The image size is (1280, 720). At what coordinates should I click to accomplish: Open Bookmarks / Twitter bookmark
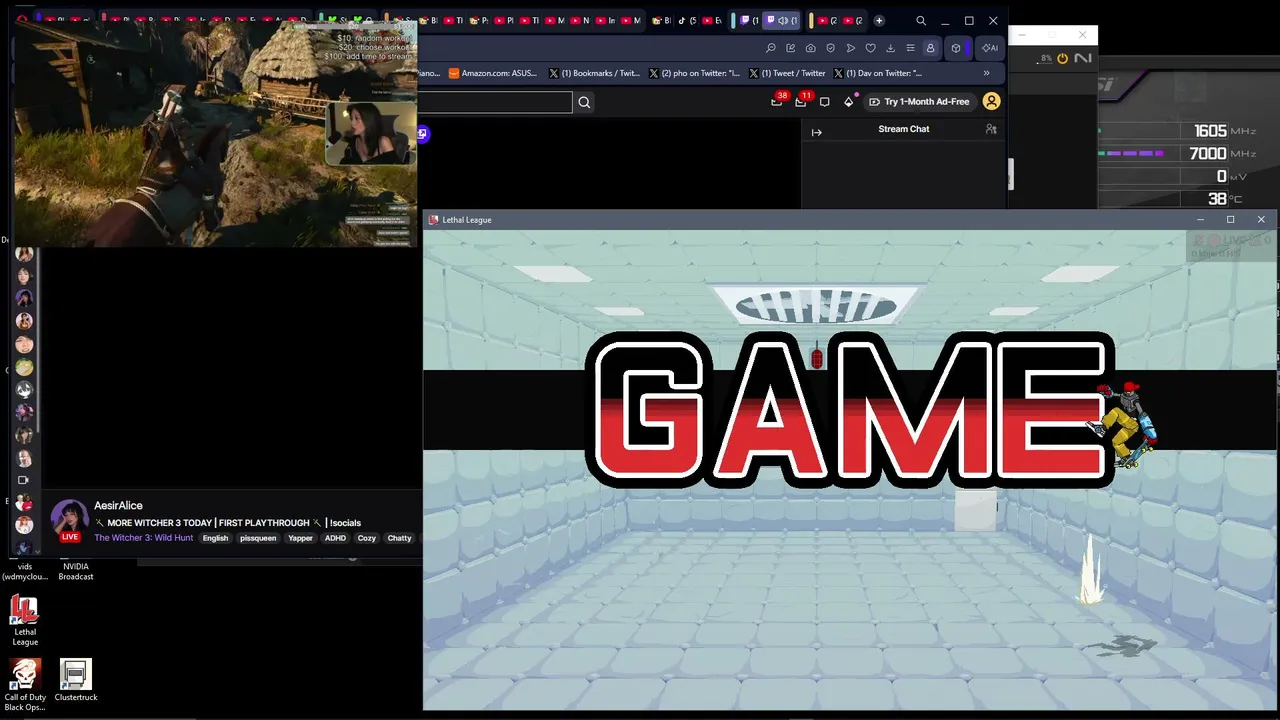pos(594,73)
